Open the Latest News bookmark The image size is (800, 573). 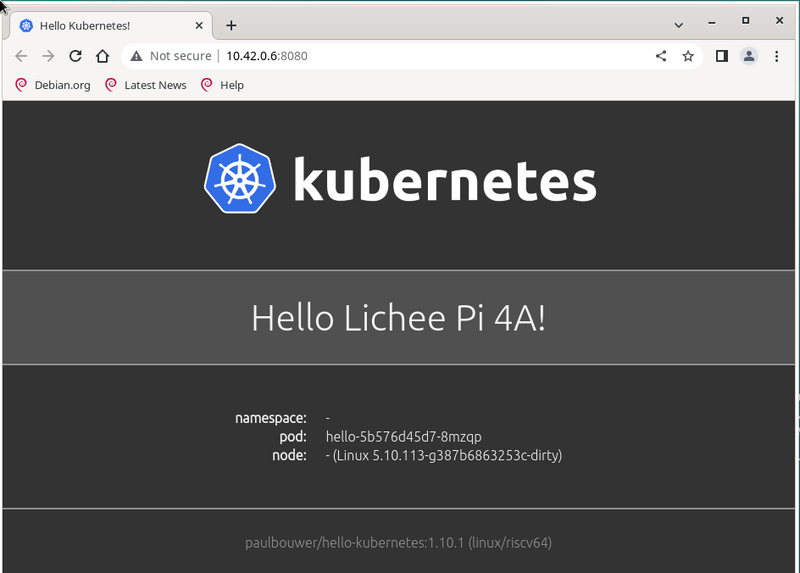pos(146,85)
